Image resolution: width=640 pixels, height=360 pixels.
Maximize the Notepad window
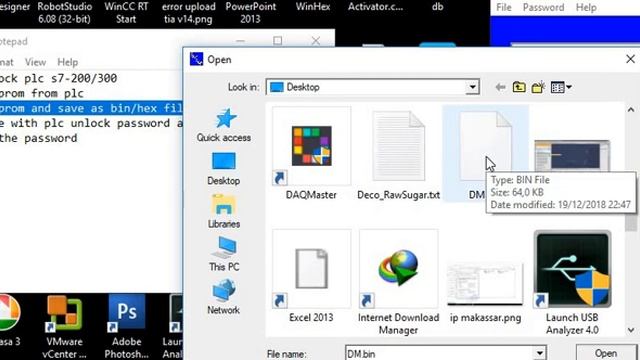pyautogui.click(x=278, y=40)
